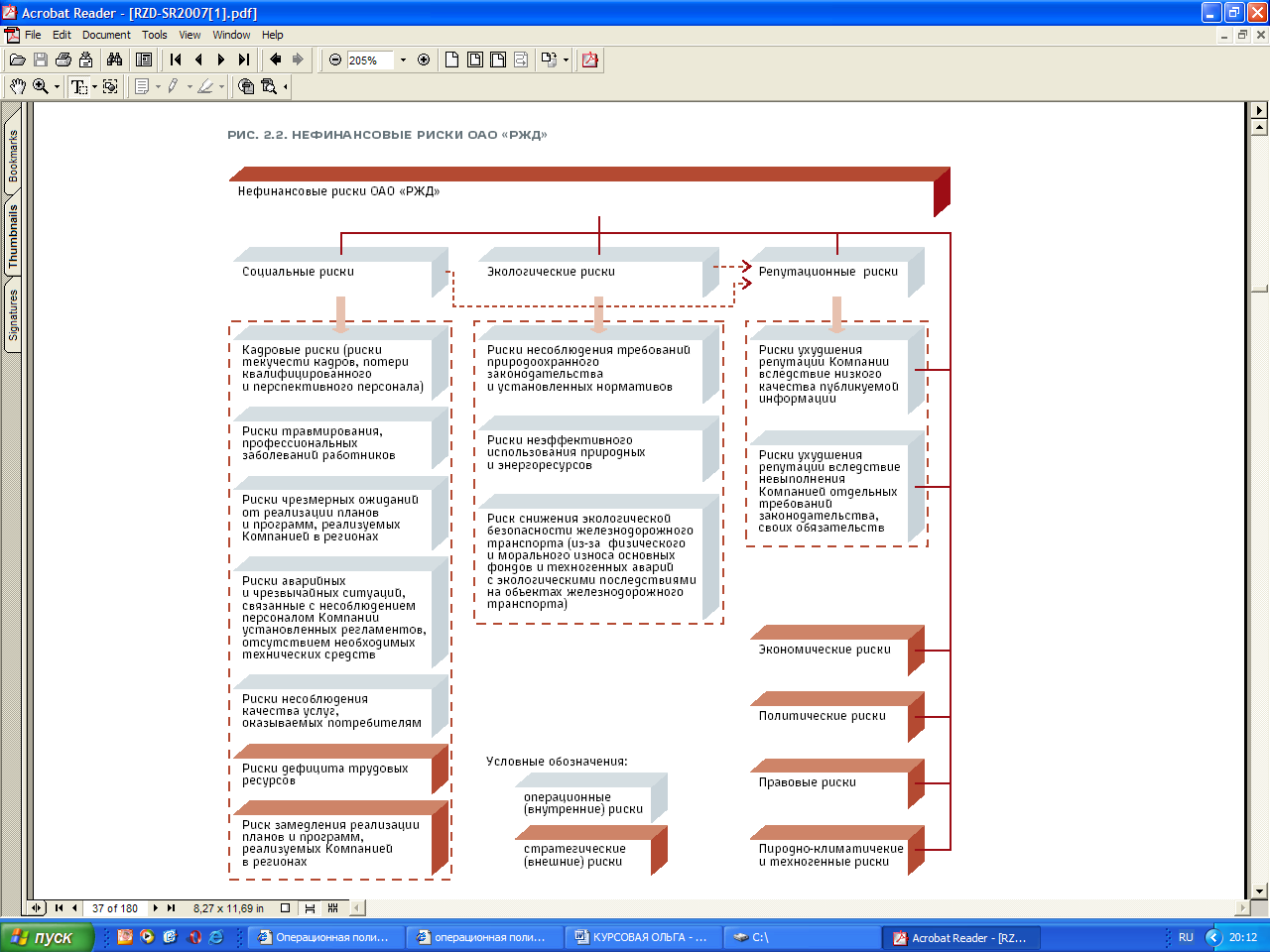1270x952 pixels.
Task: Expand the note tool dropdown arrow
Action: 158,87
